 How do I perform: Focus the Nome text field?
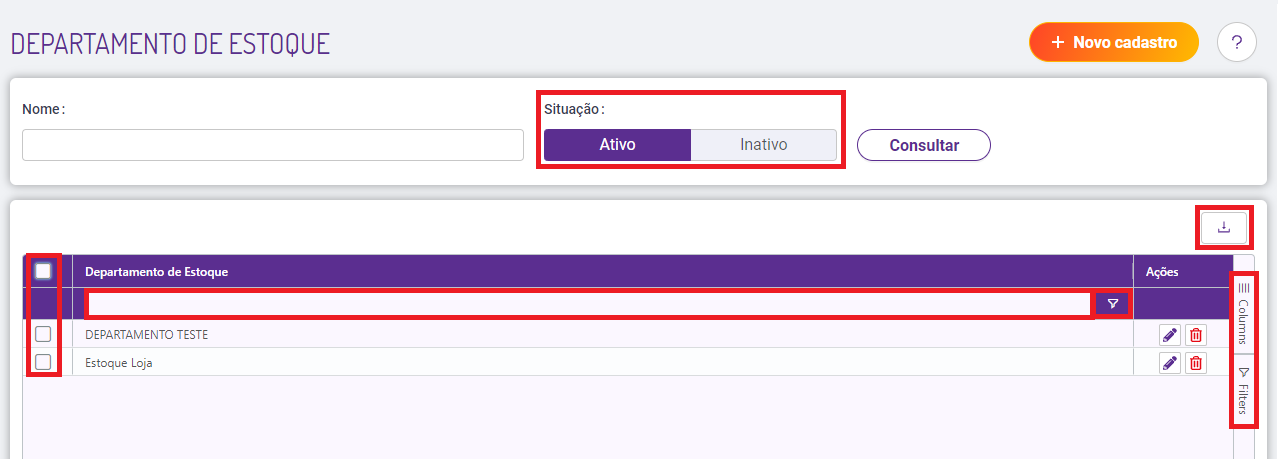tap(272, 145)
